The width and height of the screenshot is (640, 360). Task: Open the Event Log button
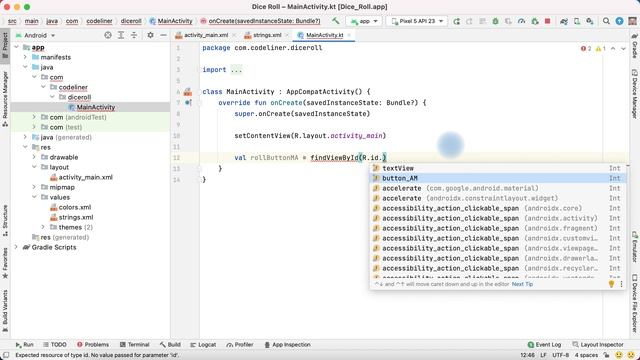[544, 344]
